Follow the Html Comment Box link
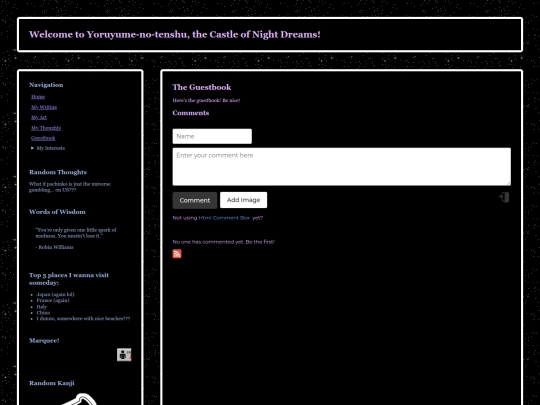The width and height of the screenshot is (540, 405). [x=224, y=218]
